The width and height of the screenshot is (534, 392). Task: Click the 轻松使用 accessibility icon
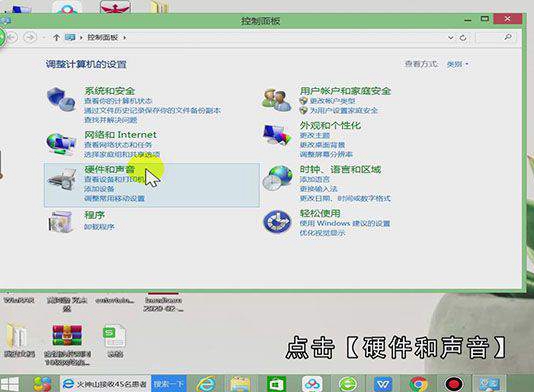277,222
